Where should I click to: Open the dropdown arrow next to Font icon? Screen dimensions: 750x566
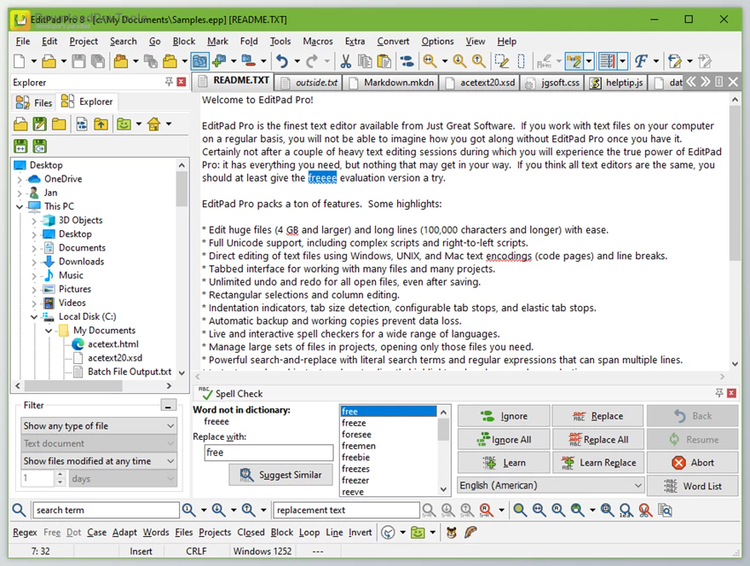(x=656, y=61)
